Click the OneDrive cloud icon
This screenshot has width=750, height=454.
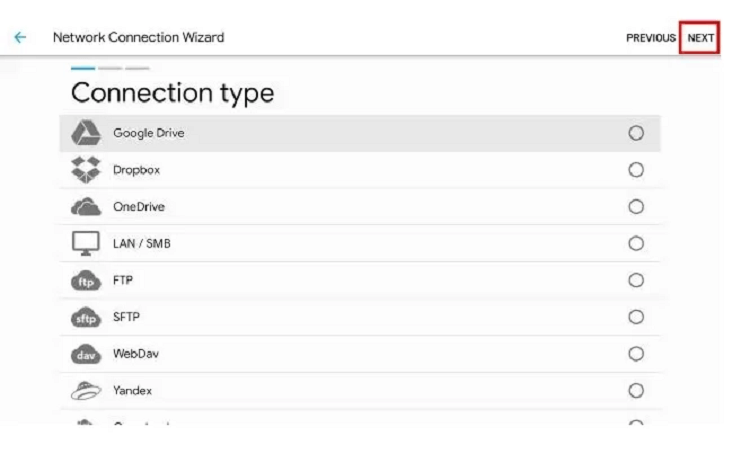(x=86, y=207)
